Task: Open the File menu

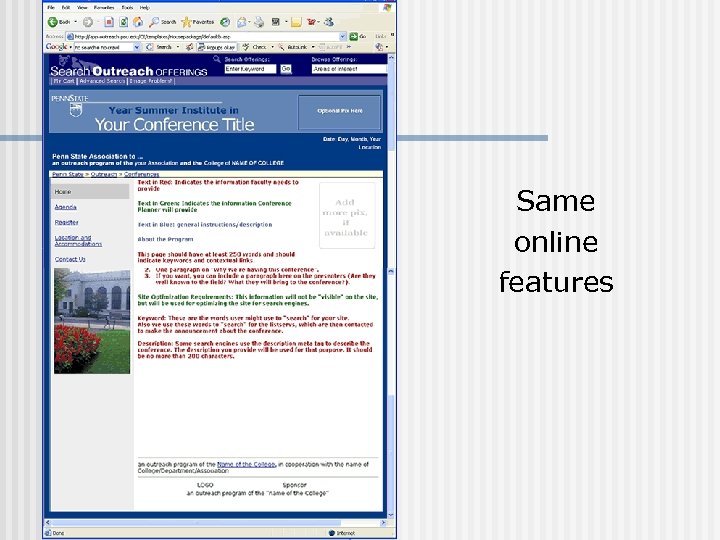Action: pyautogui.click(x=51, y=7)
